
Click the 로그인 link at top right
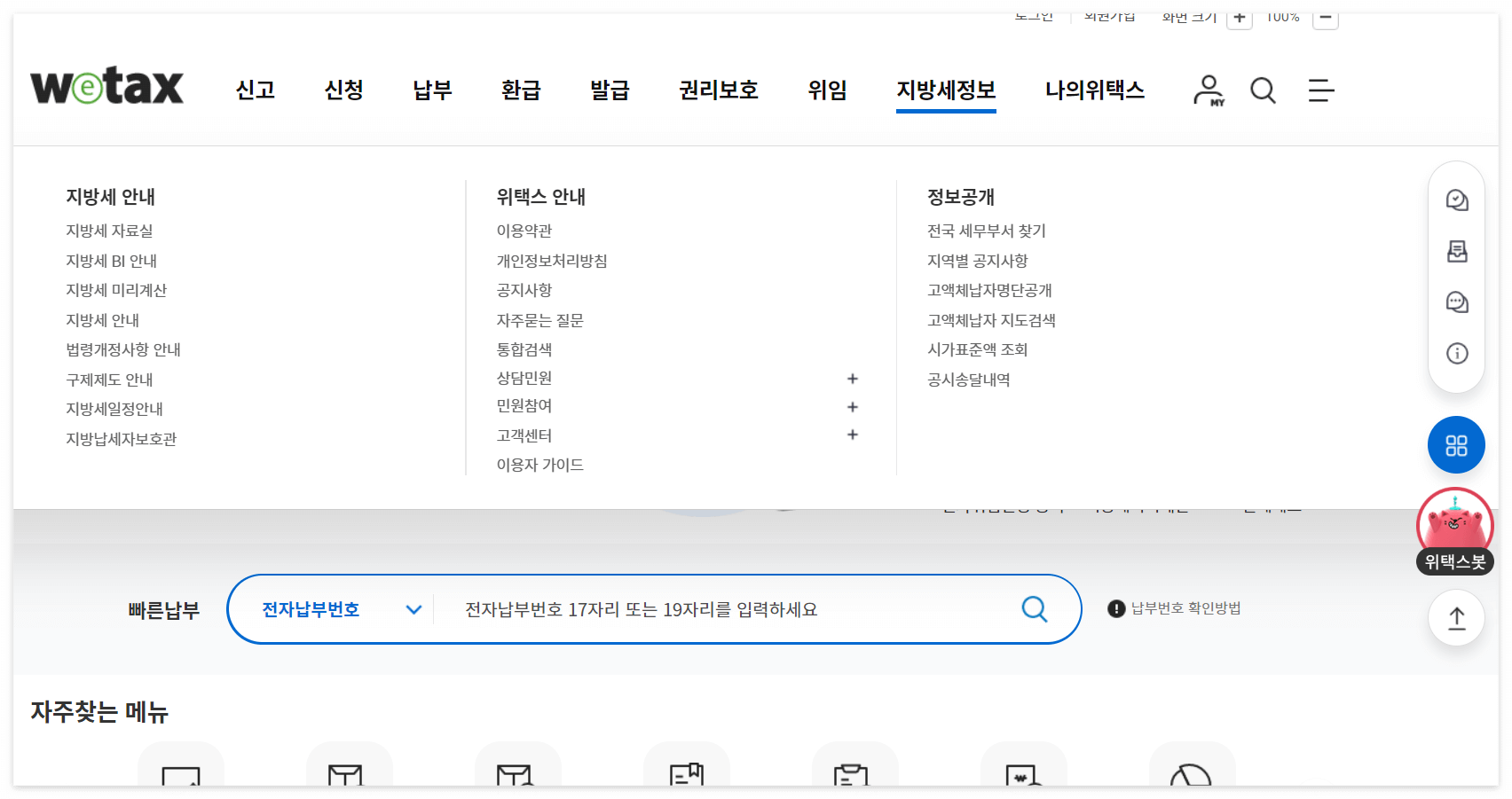point(1035,15)
